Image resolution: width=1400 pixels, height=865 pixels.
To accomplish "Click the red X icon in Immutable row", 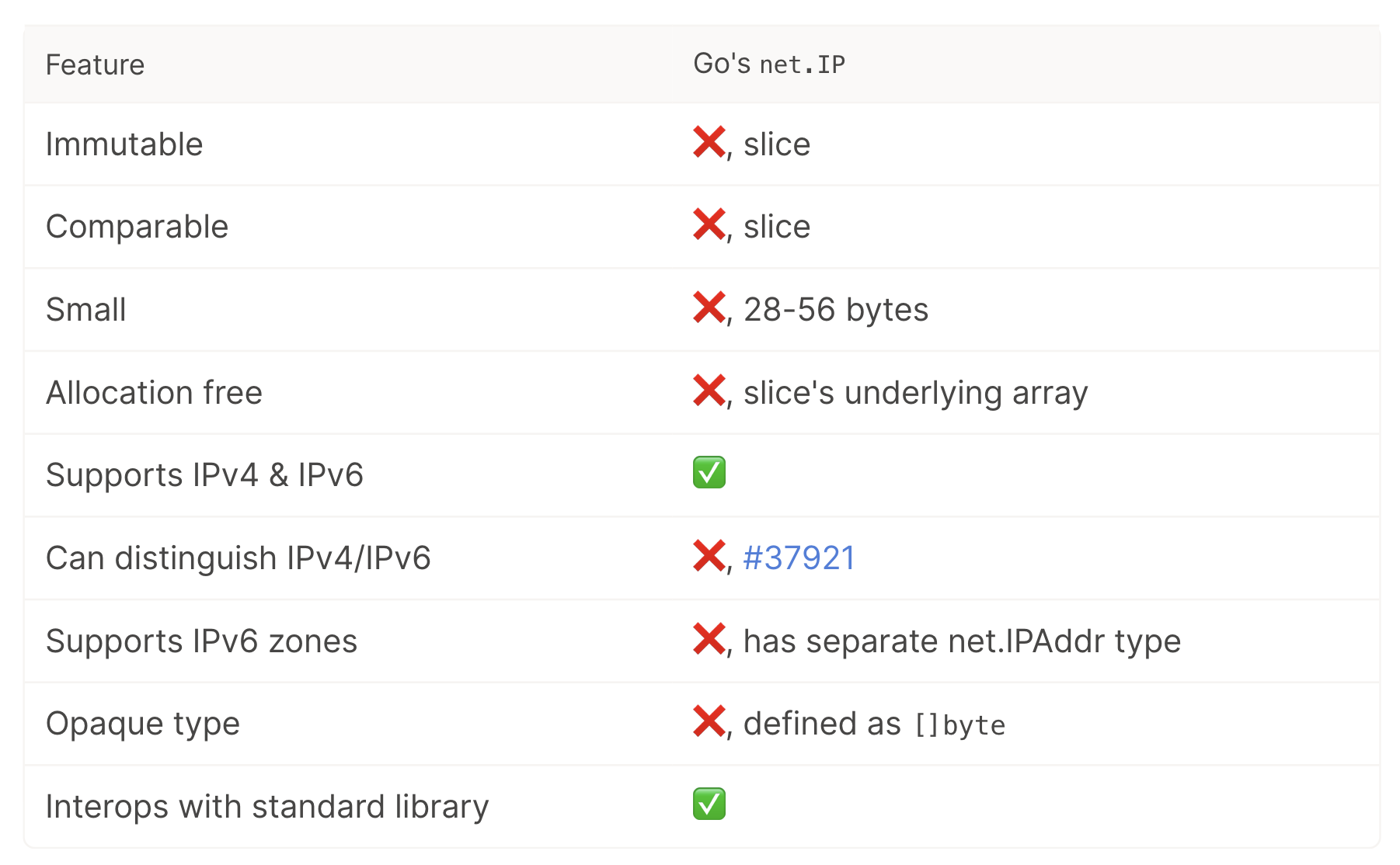I will coord(709,143).
